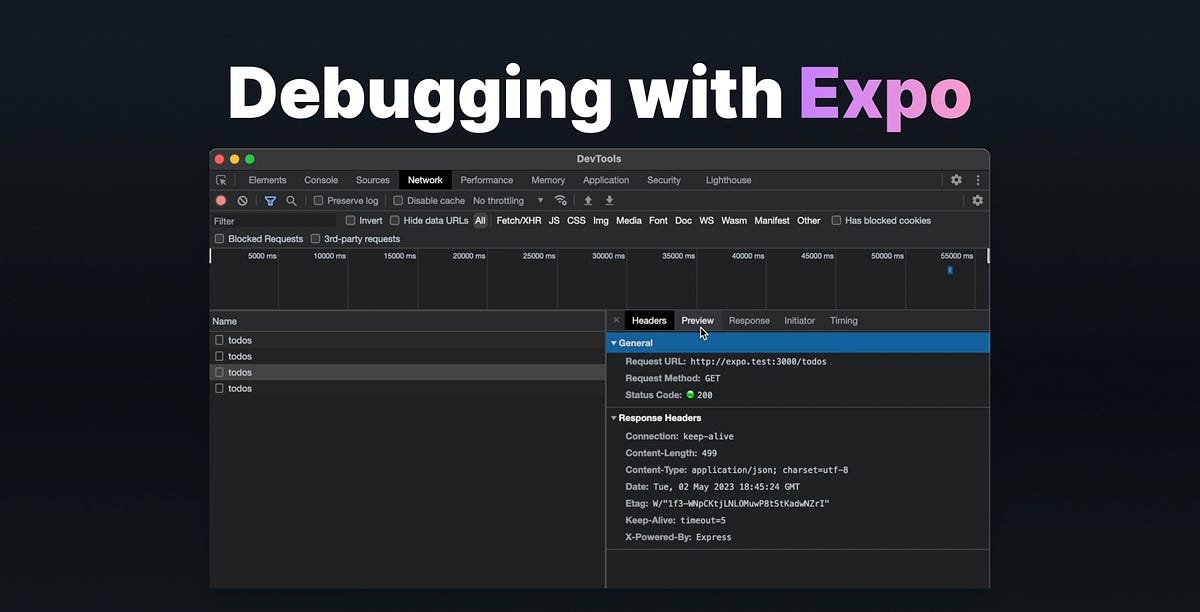Enable Preserve log

pyautogui.click(x=318, y=200)
